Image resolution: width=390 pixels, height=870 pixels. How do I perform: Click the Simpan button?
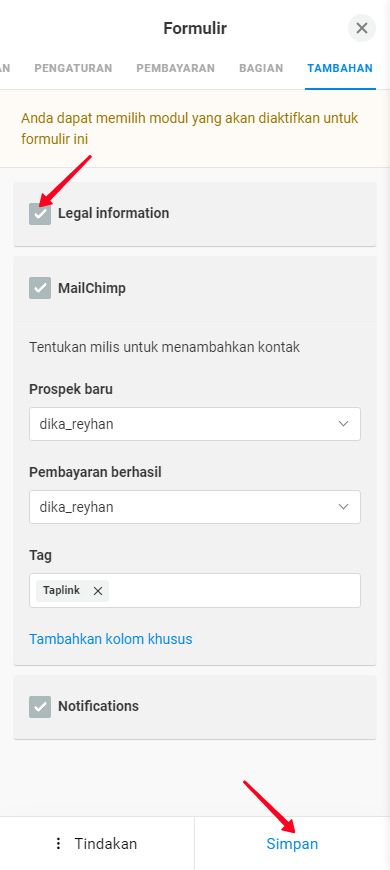tap(292, 844)
